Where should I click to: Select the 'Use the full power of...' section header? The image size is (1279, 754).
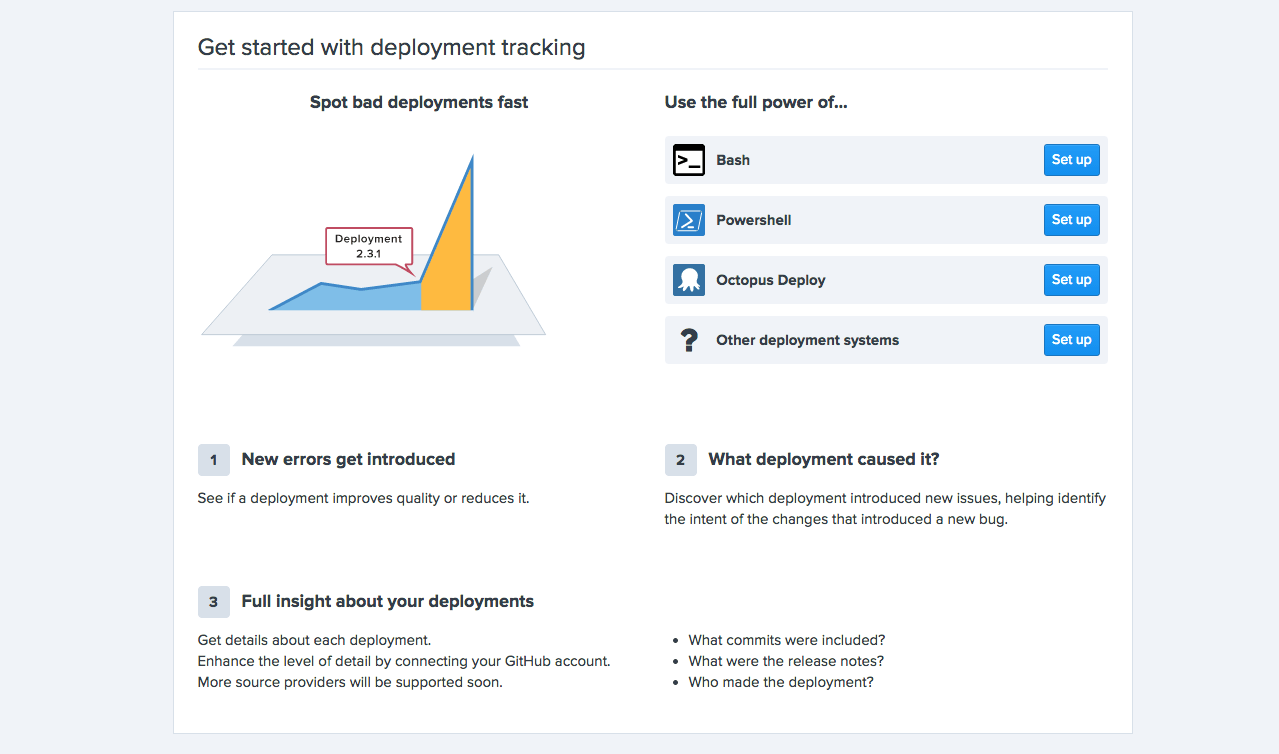[755, 101]
